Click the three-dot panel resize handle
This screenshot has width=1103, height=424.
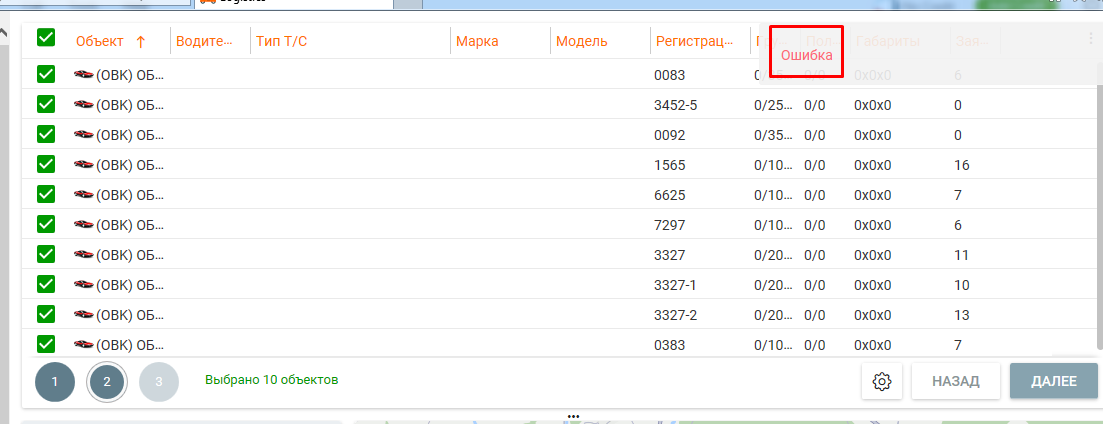click(x=573, y=415)
